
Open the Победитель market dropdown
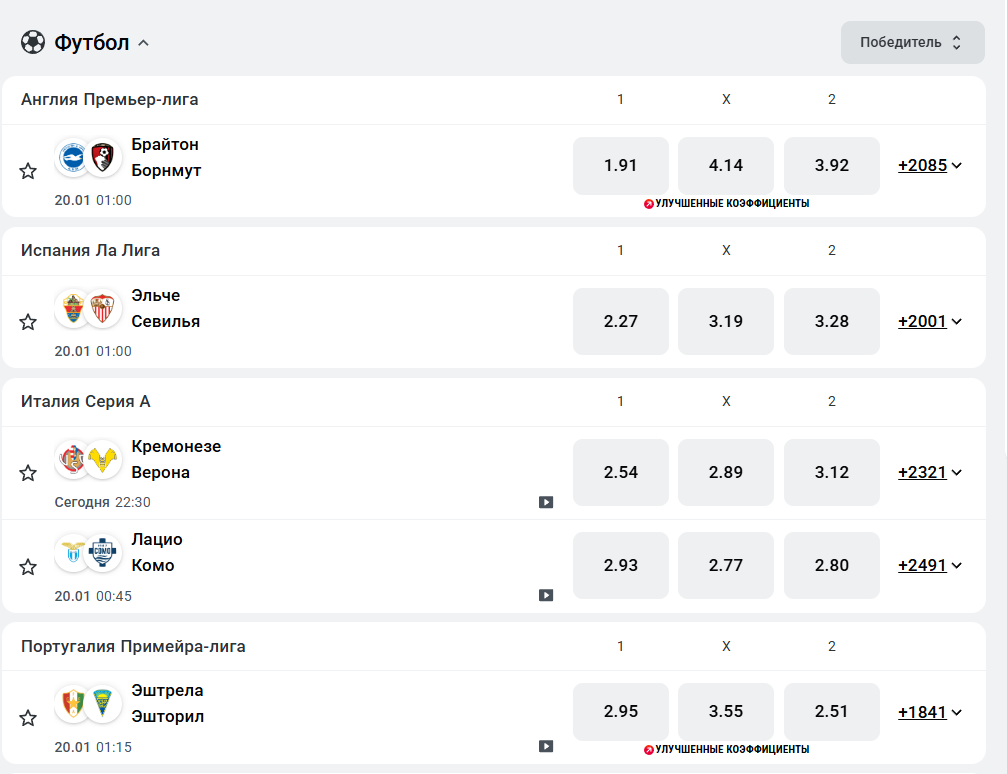[x=912, y=42]
